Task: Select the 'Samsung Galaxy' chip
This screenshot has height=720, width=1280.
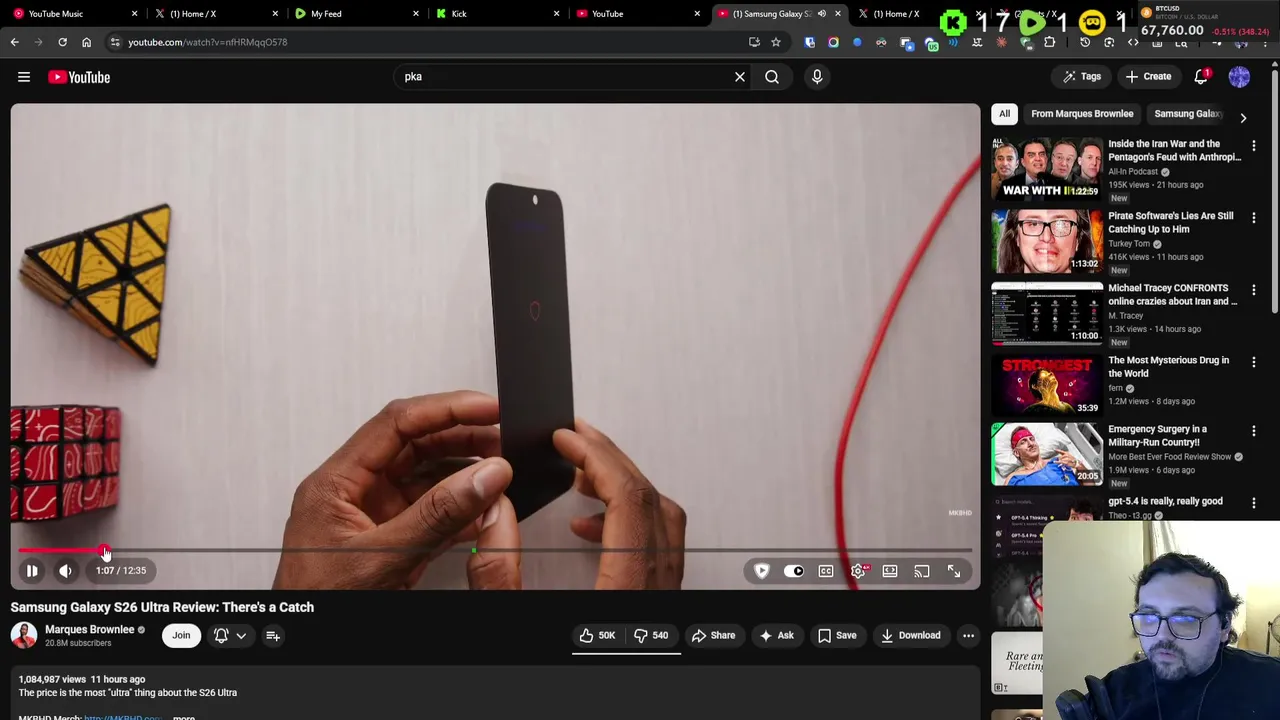Action: (x=1188, y=114)
